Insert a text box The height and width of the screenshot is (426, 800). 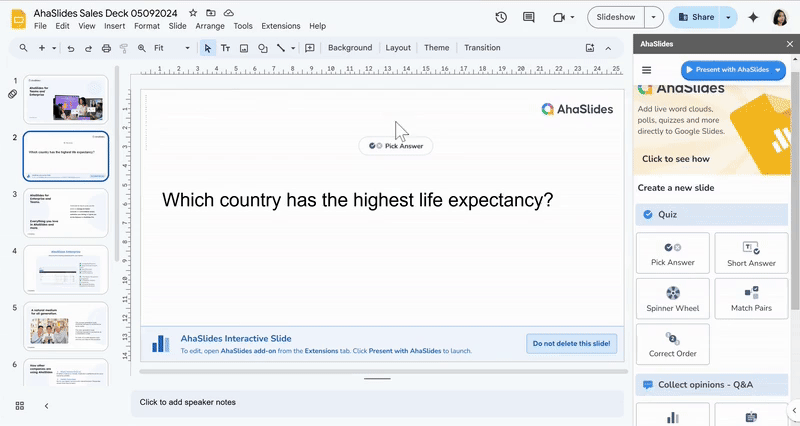tap(226, 48)
